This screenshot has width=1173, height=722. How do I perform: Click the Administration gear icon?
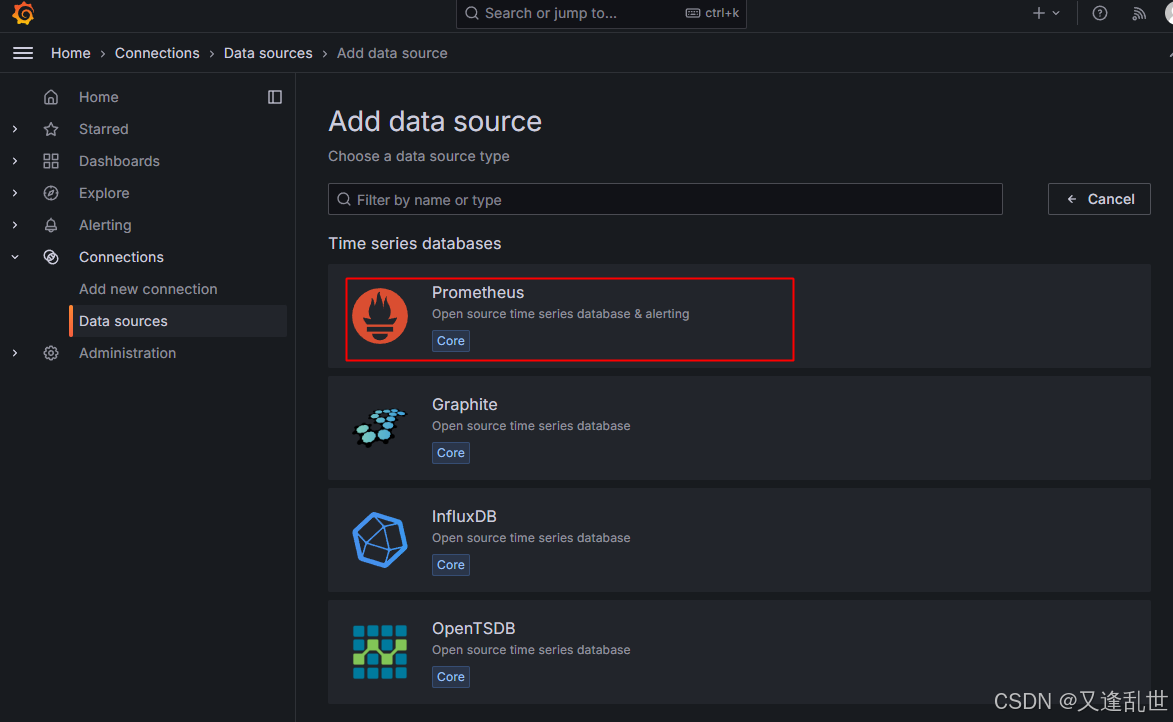pos(51,353)
